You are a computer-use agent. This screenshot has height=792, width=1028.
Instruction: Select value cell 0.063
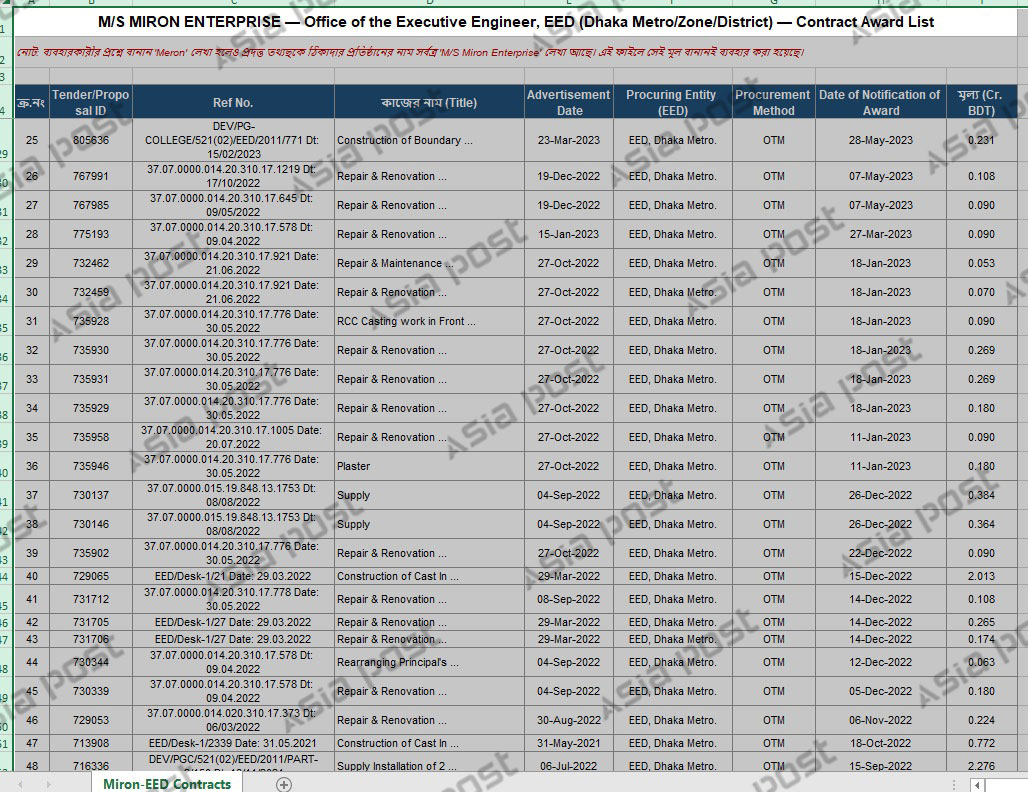[x=981, y=662]
